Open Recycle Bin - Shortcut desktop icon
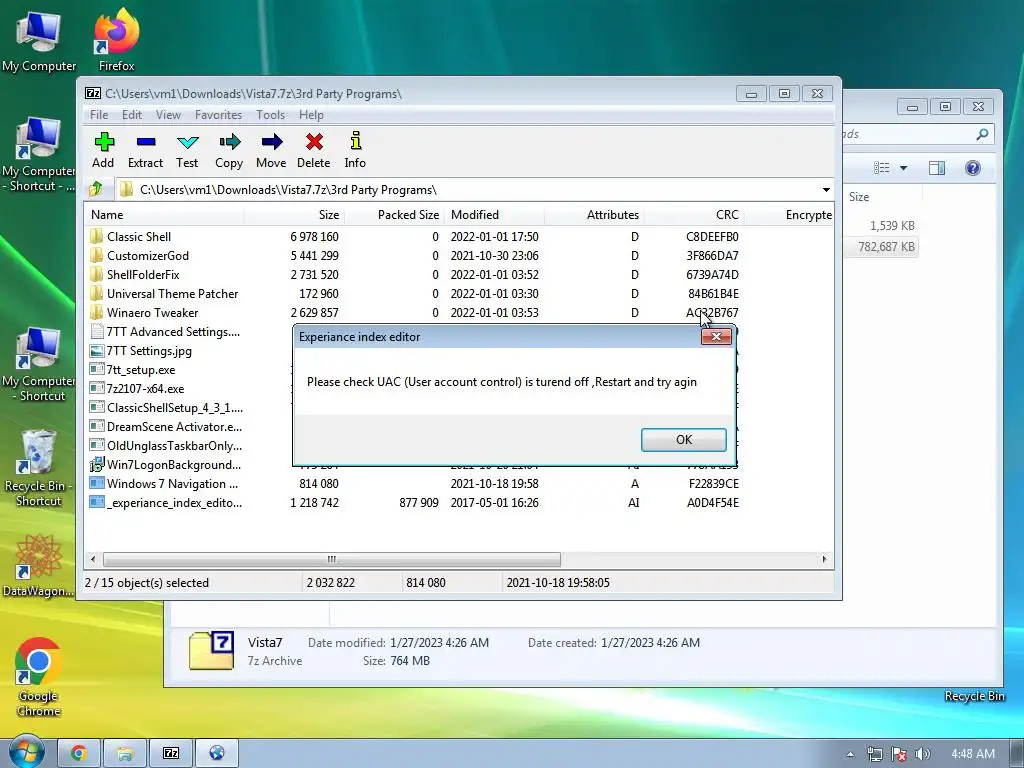The width and height of the screenshot is (1024, 768). 39,468
